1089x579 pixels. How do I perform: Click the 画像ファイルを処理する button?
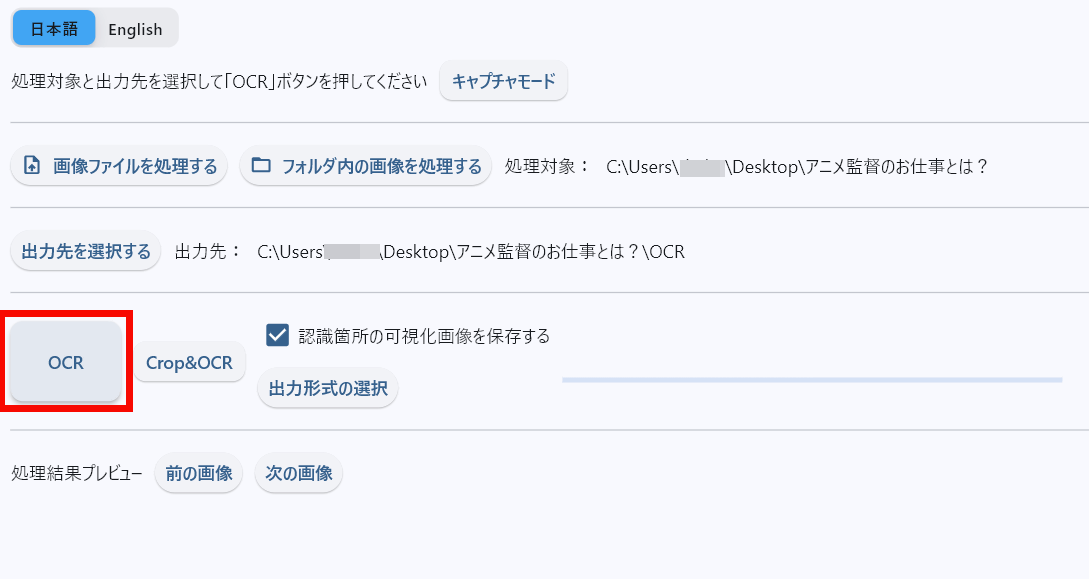tap(120, 166)
